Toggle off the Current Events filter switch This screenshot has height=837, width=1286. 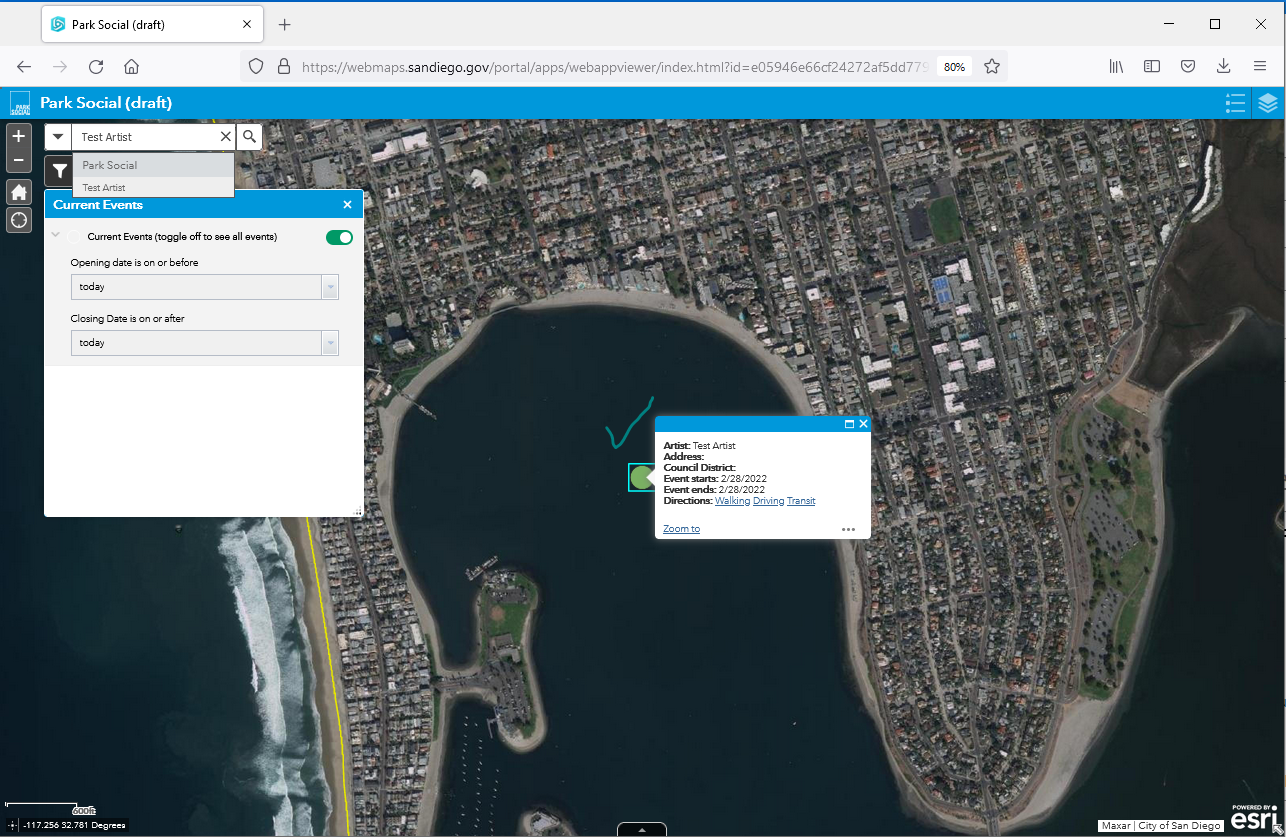339,237
